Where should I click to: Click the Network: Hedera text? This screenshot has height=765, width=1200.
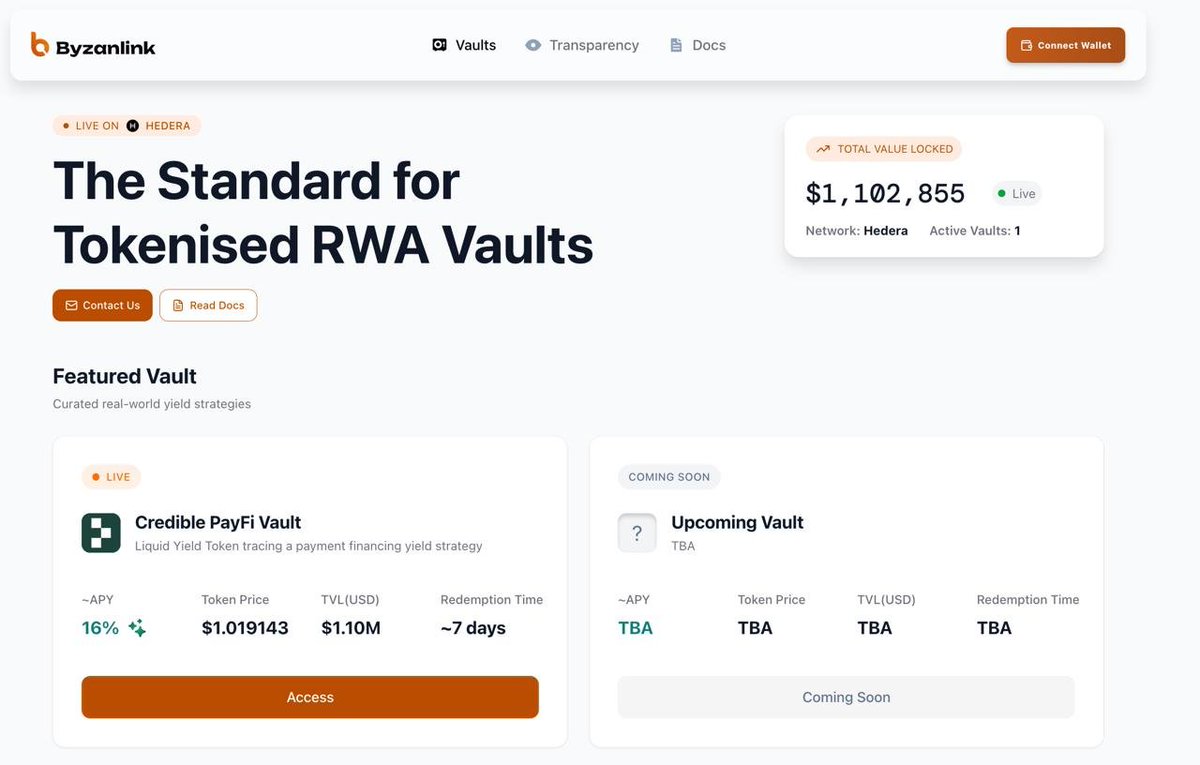pos(857,231)
